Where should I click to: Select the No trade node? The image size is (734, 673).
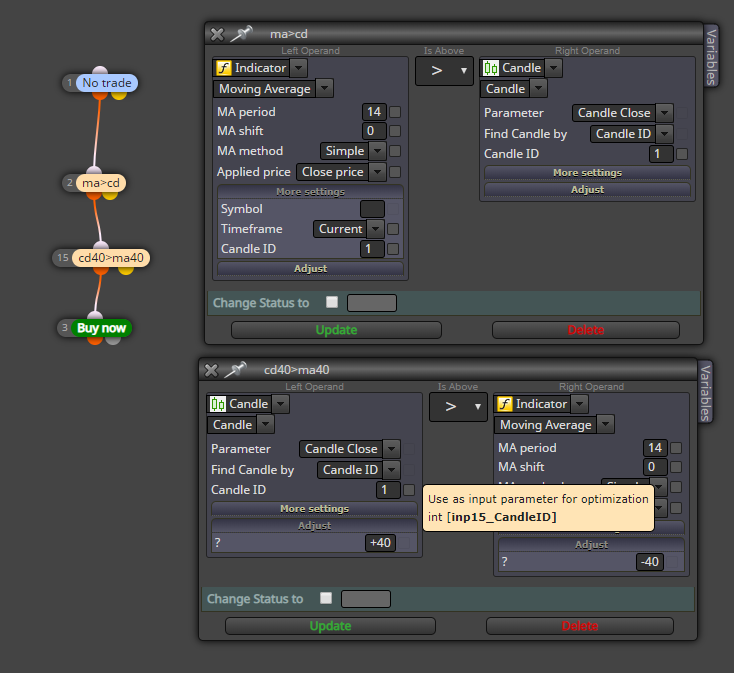[x=107, y=83]
